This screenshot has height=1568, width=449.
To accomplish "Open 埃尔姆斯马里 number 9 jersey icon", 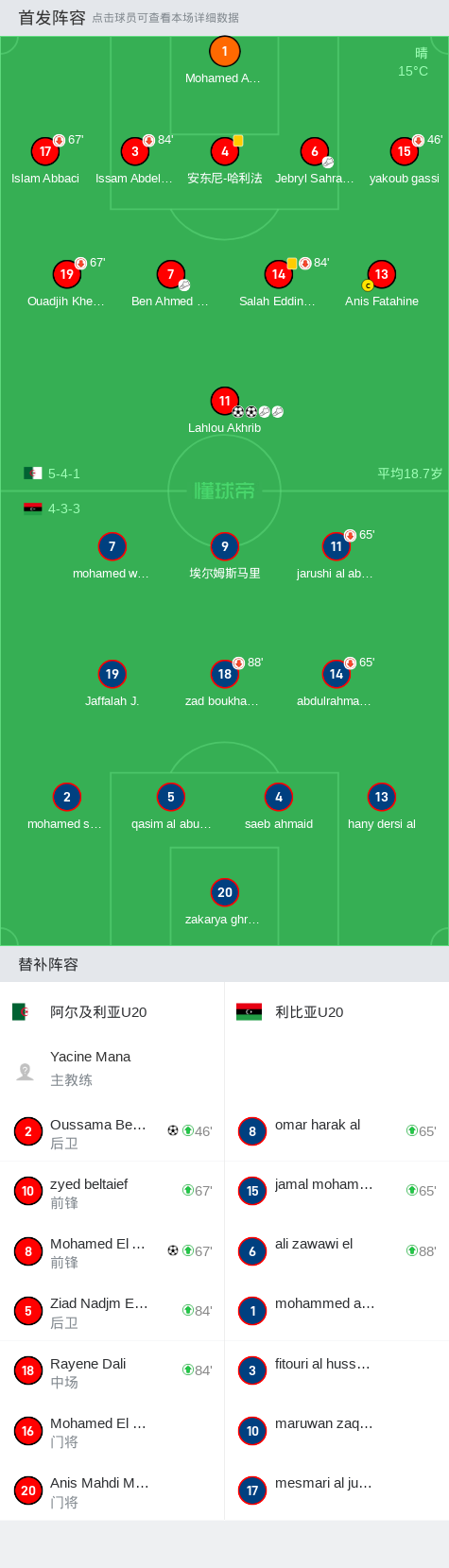I will 224,546.
